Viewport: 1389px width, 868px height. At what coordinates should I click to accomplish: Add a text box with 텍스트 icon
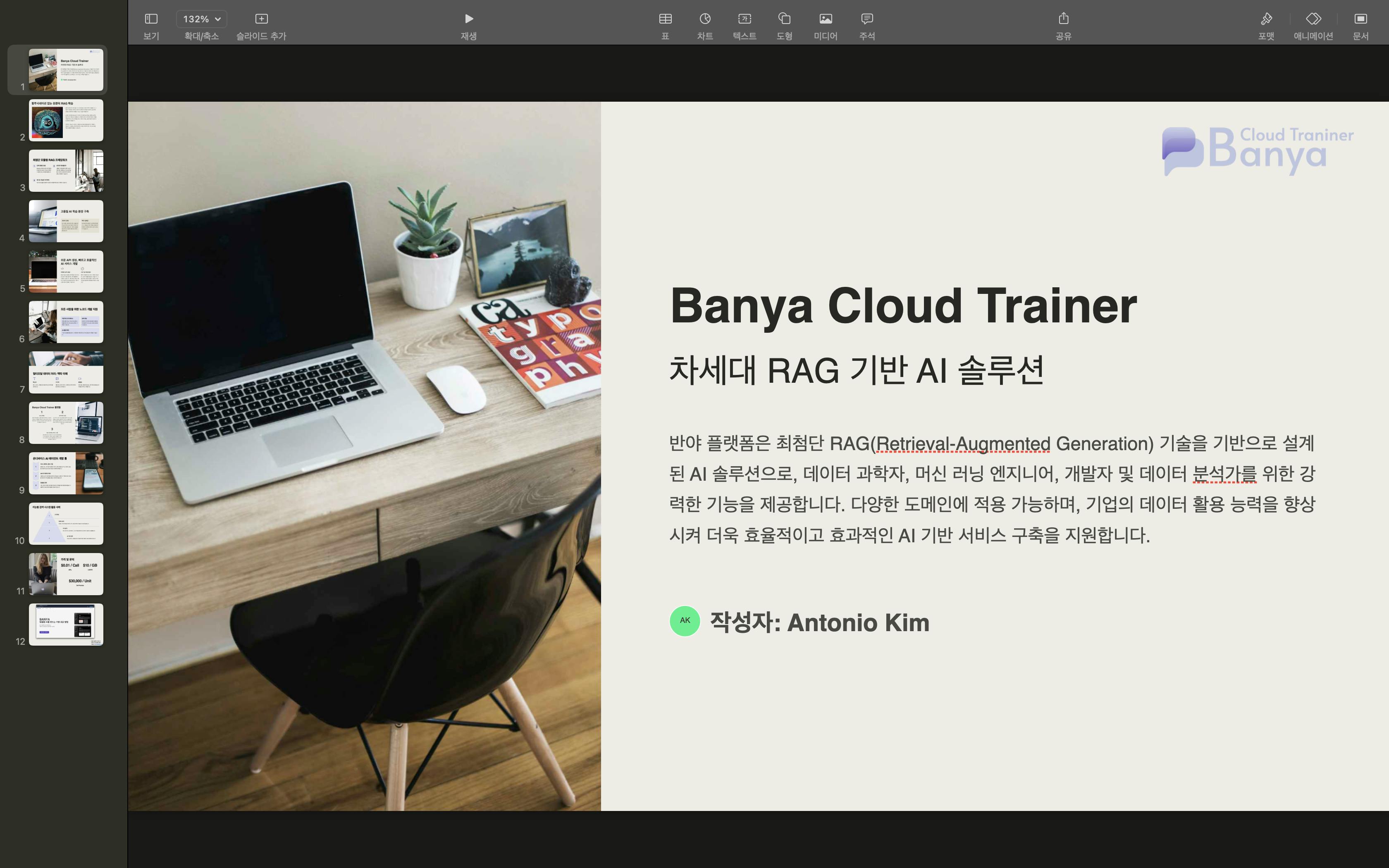pyautogui.click(x=745, y=19)
